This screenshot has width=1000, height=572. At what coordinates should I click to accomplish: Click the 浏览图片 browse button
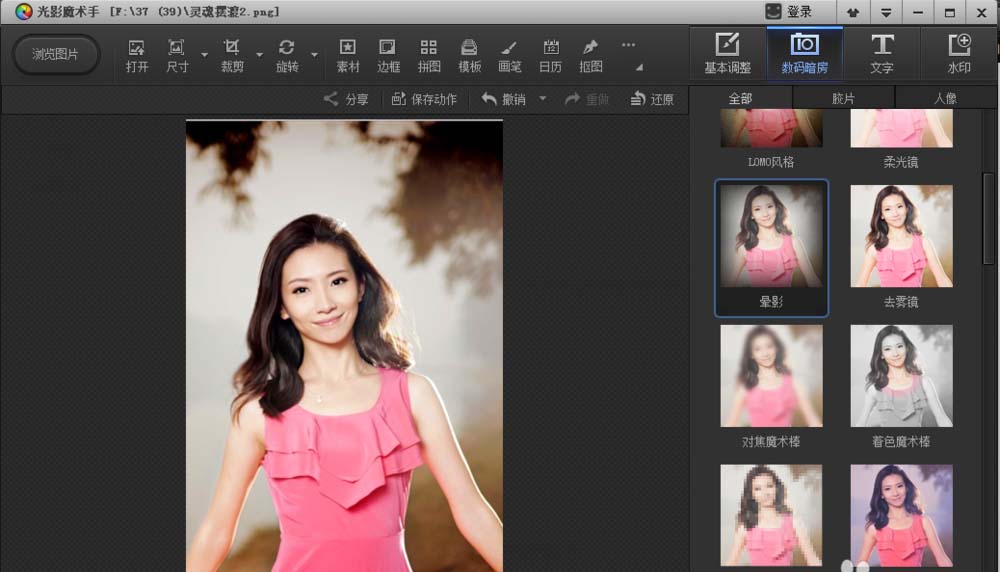pos(55,54)
